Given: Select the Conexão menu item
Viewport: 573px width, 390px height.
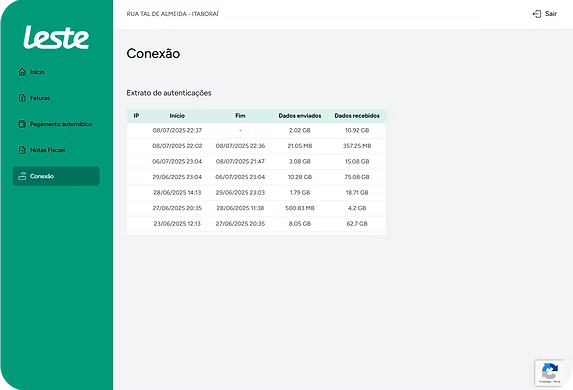Looking at the screenshot, I should pyautogui.click(x=56, y=176).
